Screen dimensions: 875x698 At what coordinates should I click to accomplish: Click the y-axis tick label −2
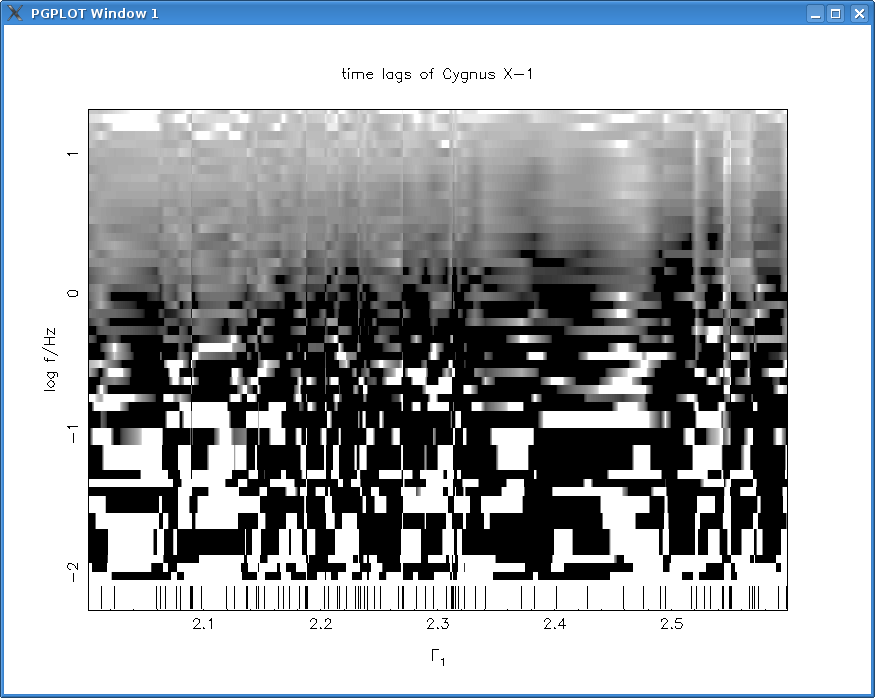tap(73, 572)
